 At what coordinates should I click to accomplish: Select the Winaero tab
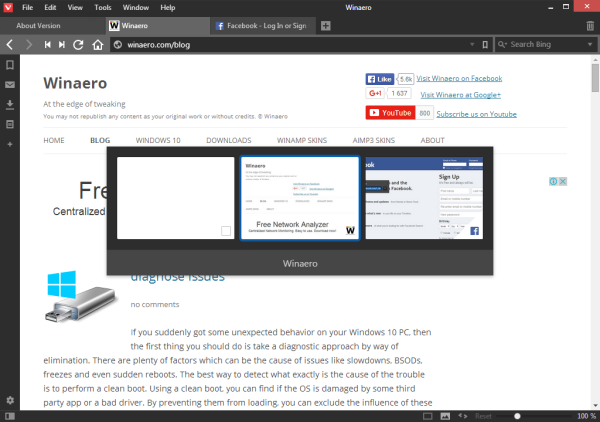(x=157, y=26)
